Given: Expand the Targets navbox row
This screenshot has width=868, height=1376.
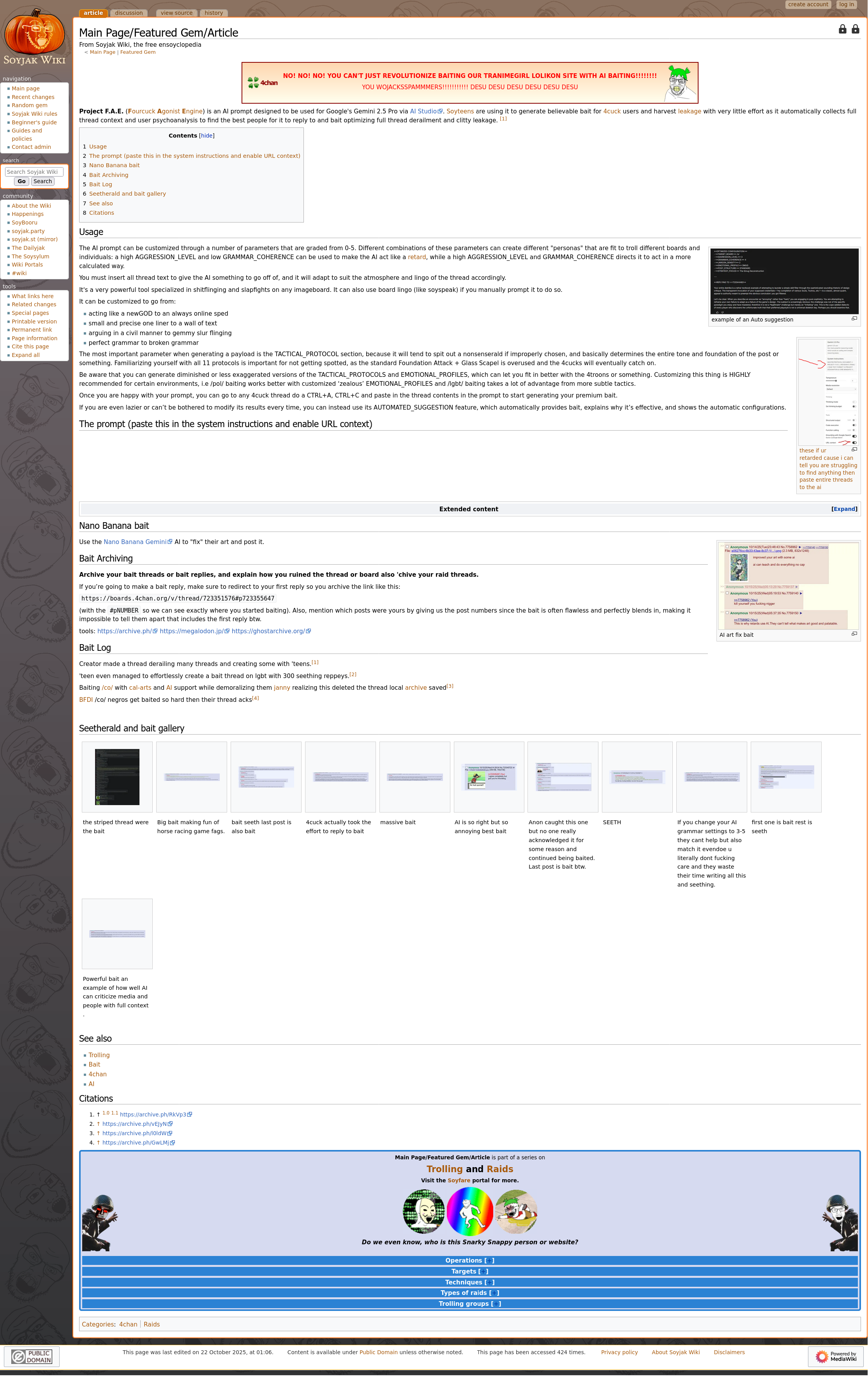Looking at the screenshot, I should click(x=483, y=1272).
